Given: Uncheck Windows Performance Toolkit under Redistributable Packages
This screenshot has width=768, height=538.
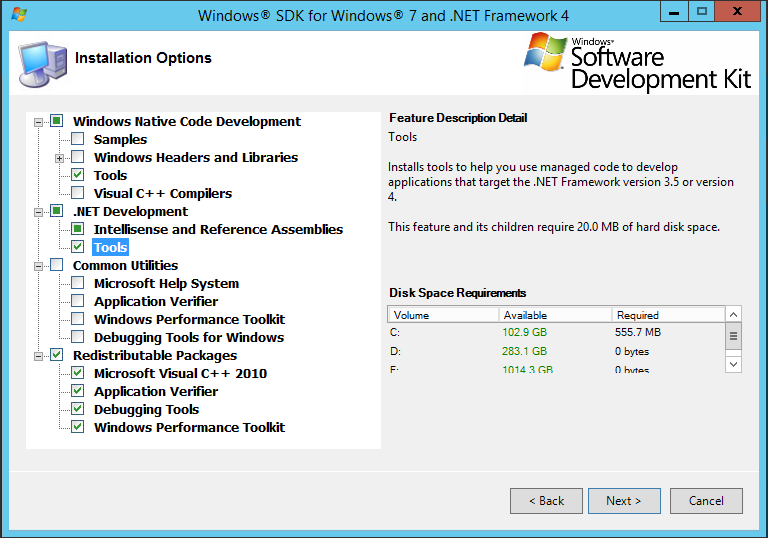Looking at the screenshot, I should 78,426.
